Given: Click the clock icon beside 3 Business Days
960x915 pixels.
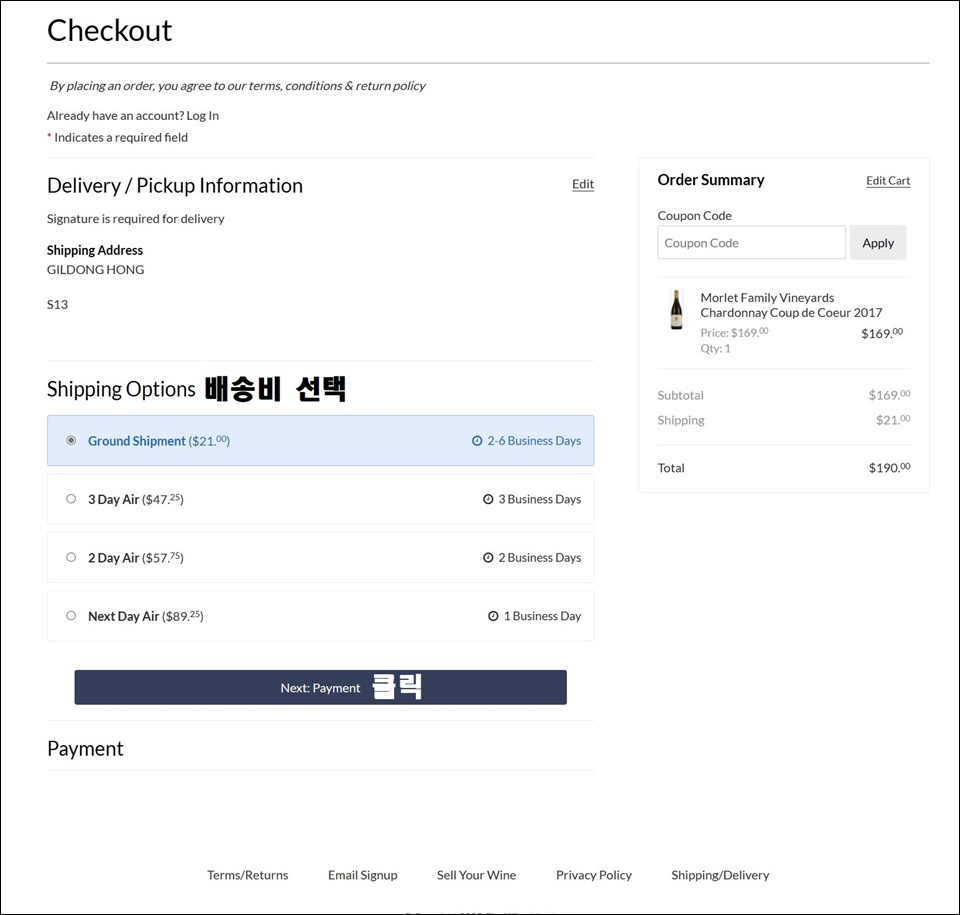Looking at the screenshot, I should pos(488,499).
